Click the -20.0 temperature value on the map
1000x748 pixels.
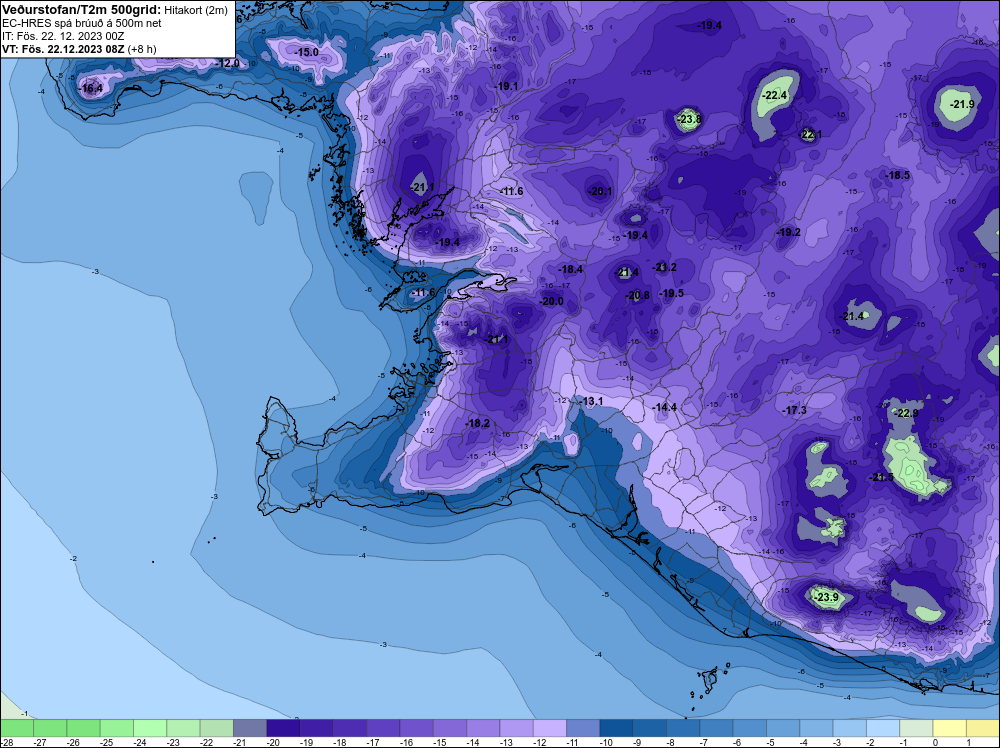click(x=551, y=302)
